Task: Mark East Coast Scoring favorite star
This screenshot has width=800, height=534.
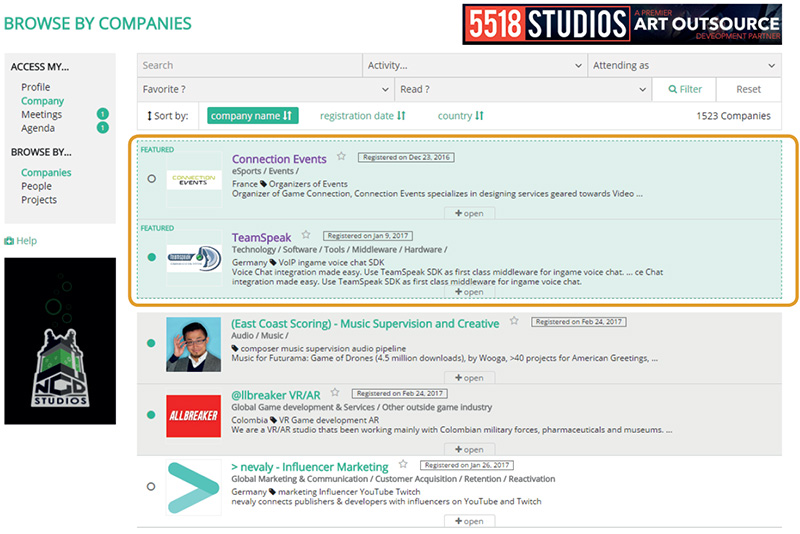Action: click(514, 321)
